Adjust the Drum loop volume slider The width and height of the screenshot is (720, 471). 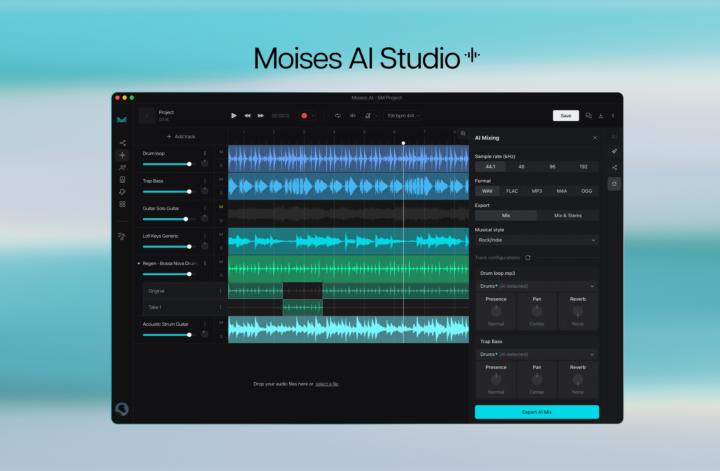point(167,164)
